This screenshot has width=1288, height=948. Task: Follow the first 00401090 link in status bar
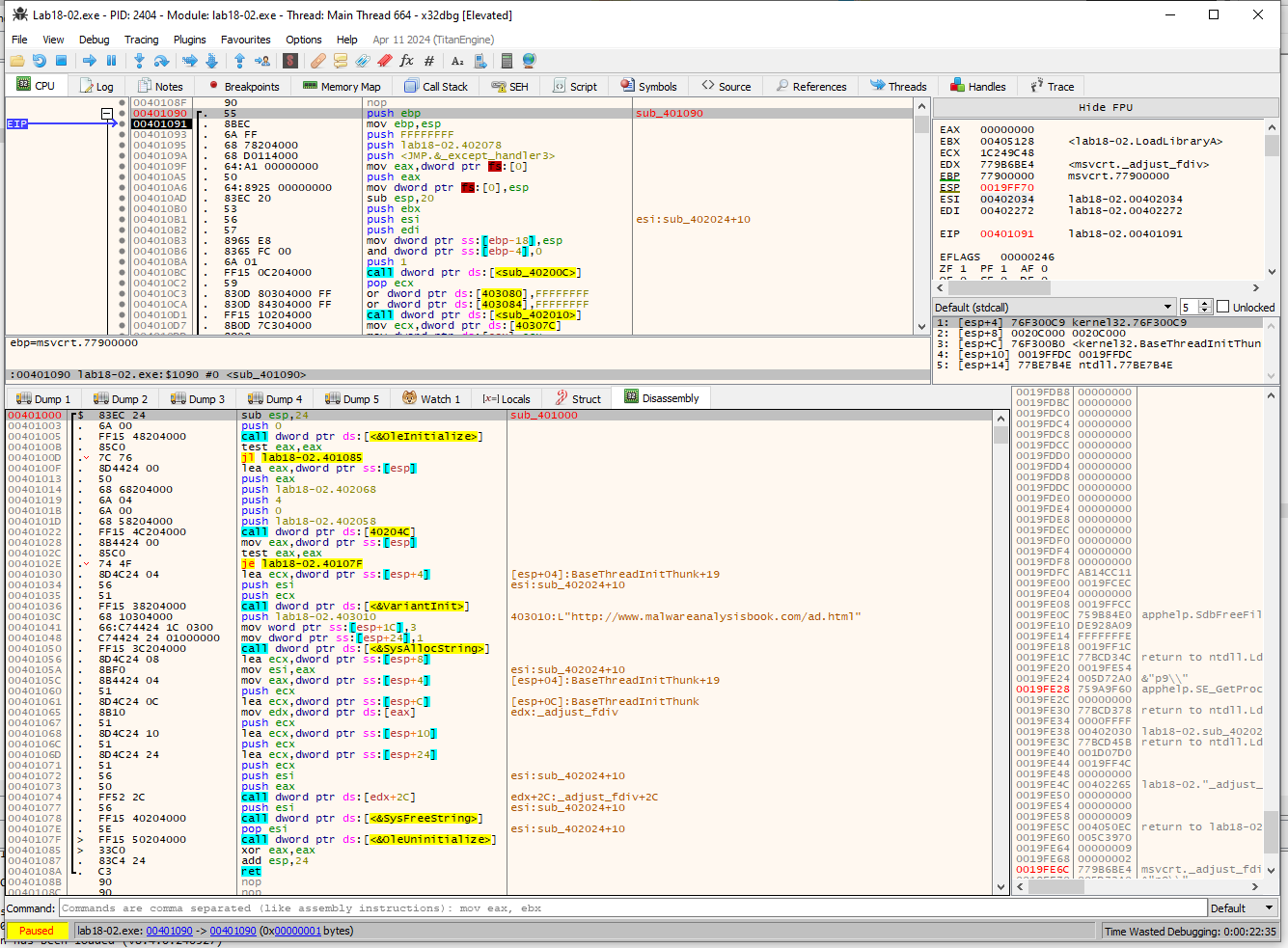tap(169, 931)
